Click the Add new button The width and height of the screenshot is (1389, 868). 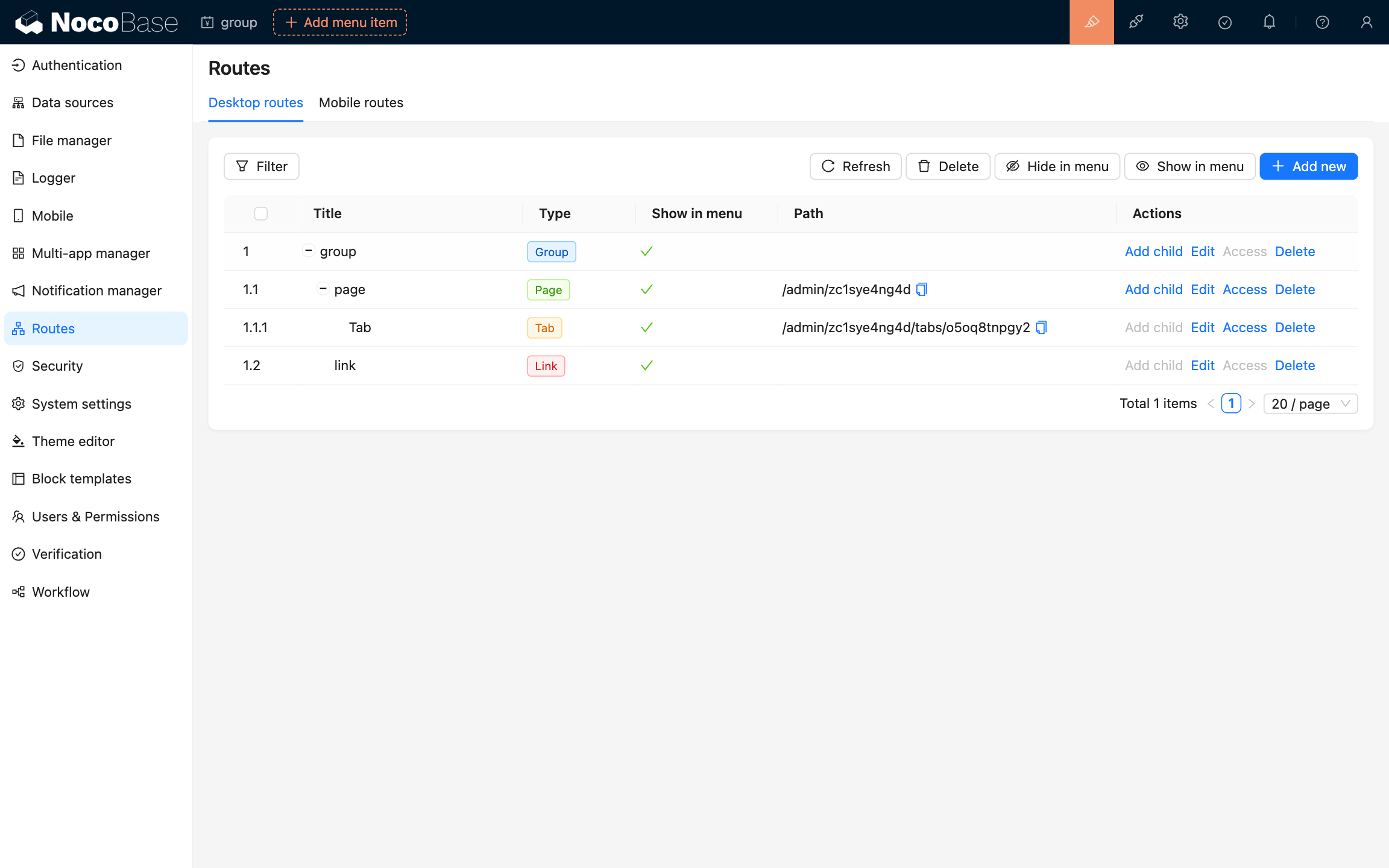1308,166
